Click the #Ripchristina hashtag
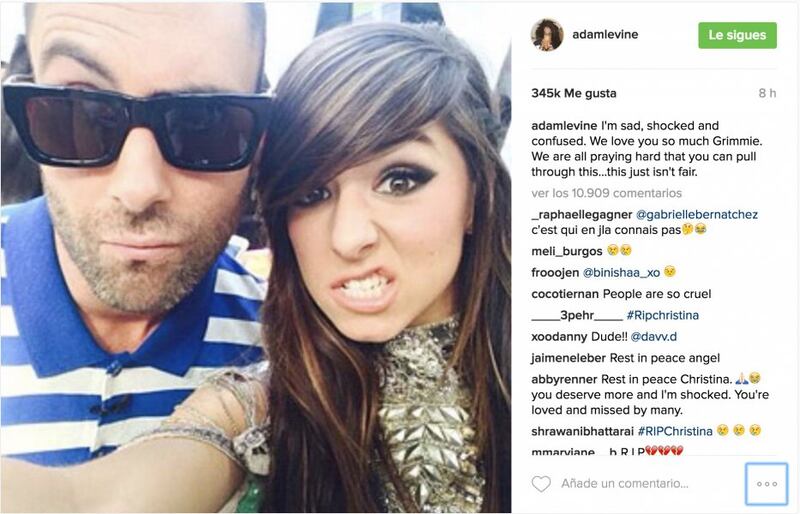800x514 pixels. click(x=662, y=315)
